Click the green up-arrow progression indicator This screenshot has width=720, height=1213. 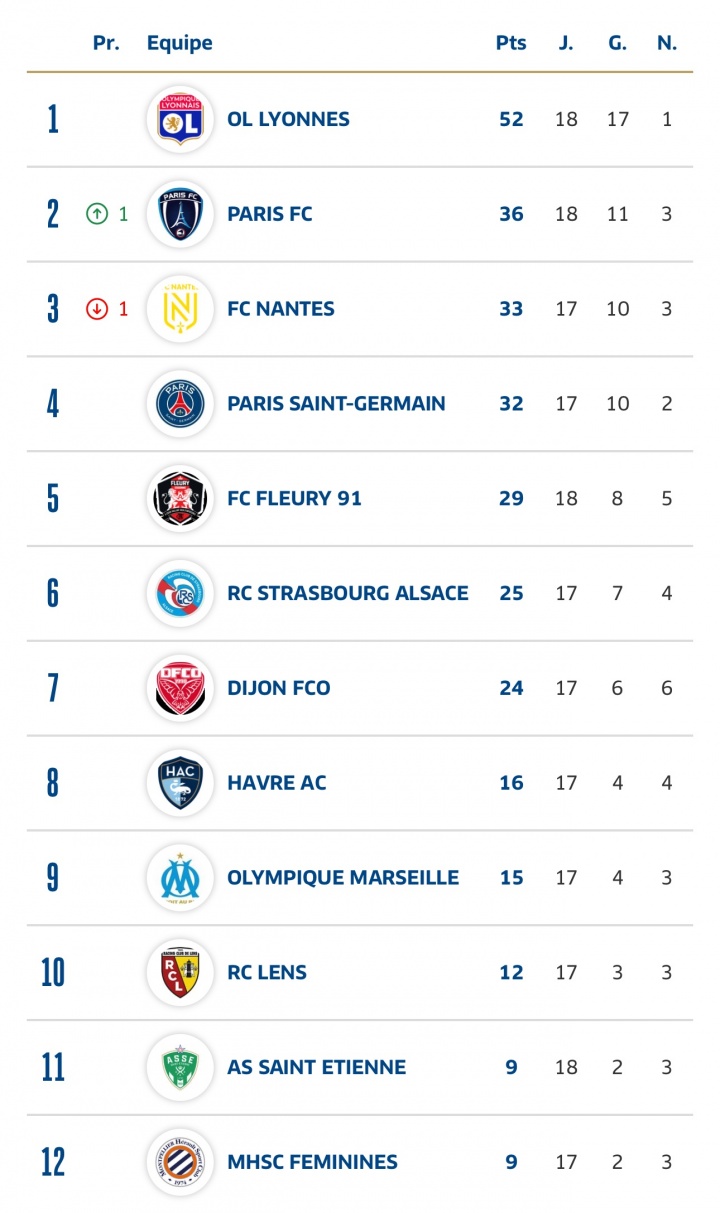click(x=97, y=214)
